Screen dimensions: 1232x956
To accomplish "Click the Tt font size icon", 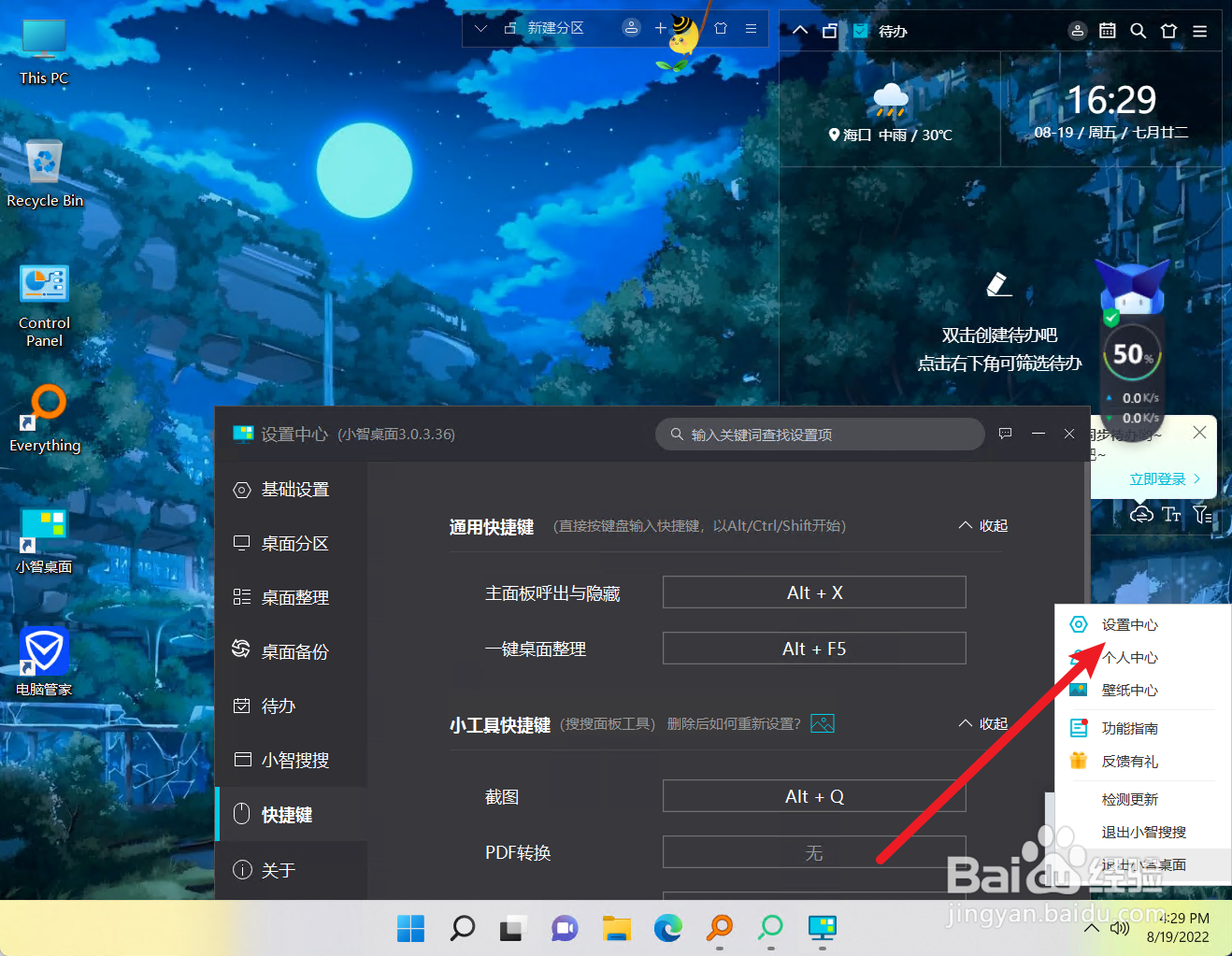I will click(1171, 514).
